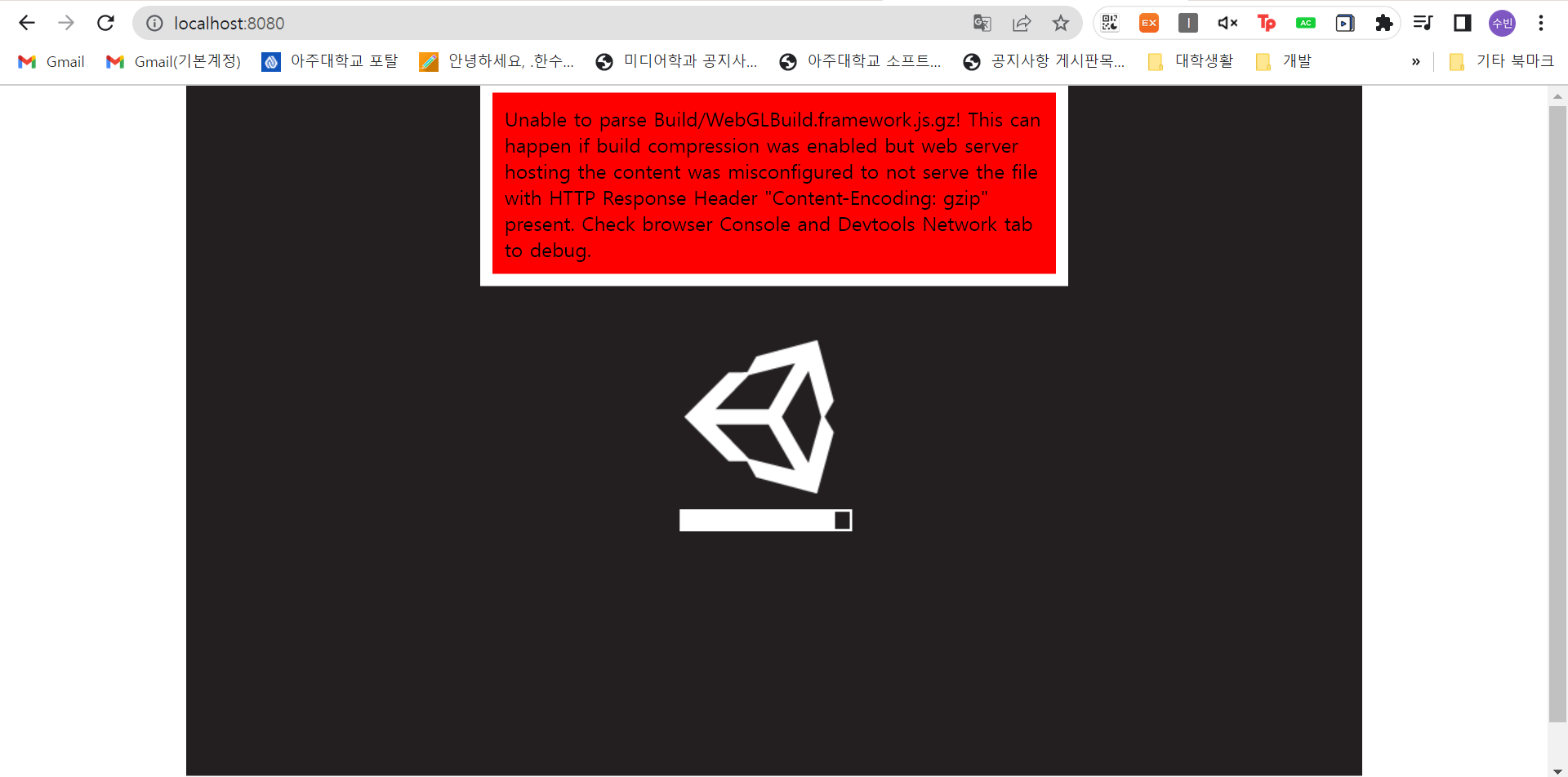This screenshot has width=1568, height=777.
Task: Click the browser back arrow
Action: pyautogui.click(x=27, y=23)
